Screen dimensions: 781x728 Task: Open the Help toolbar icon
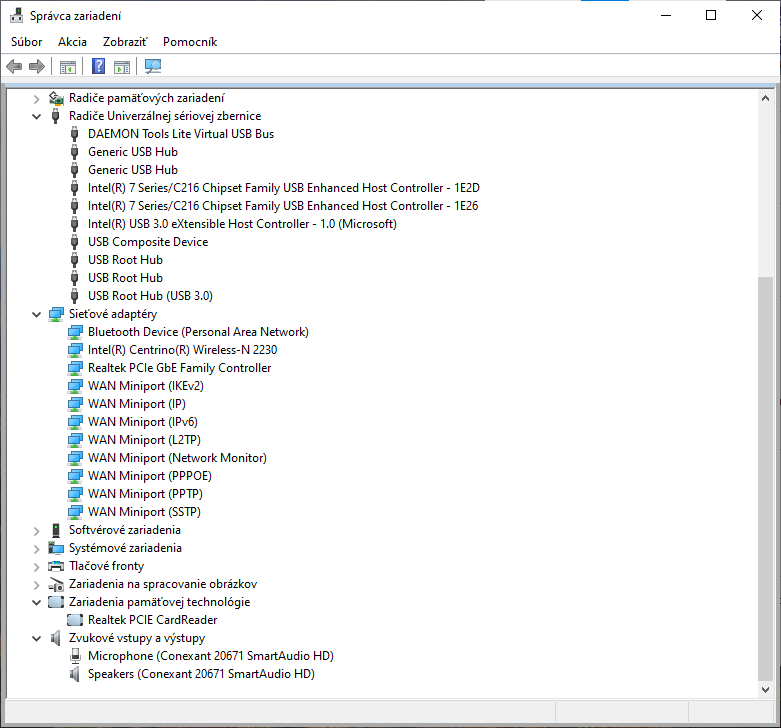[99, 66]
